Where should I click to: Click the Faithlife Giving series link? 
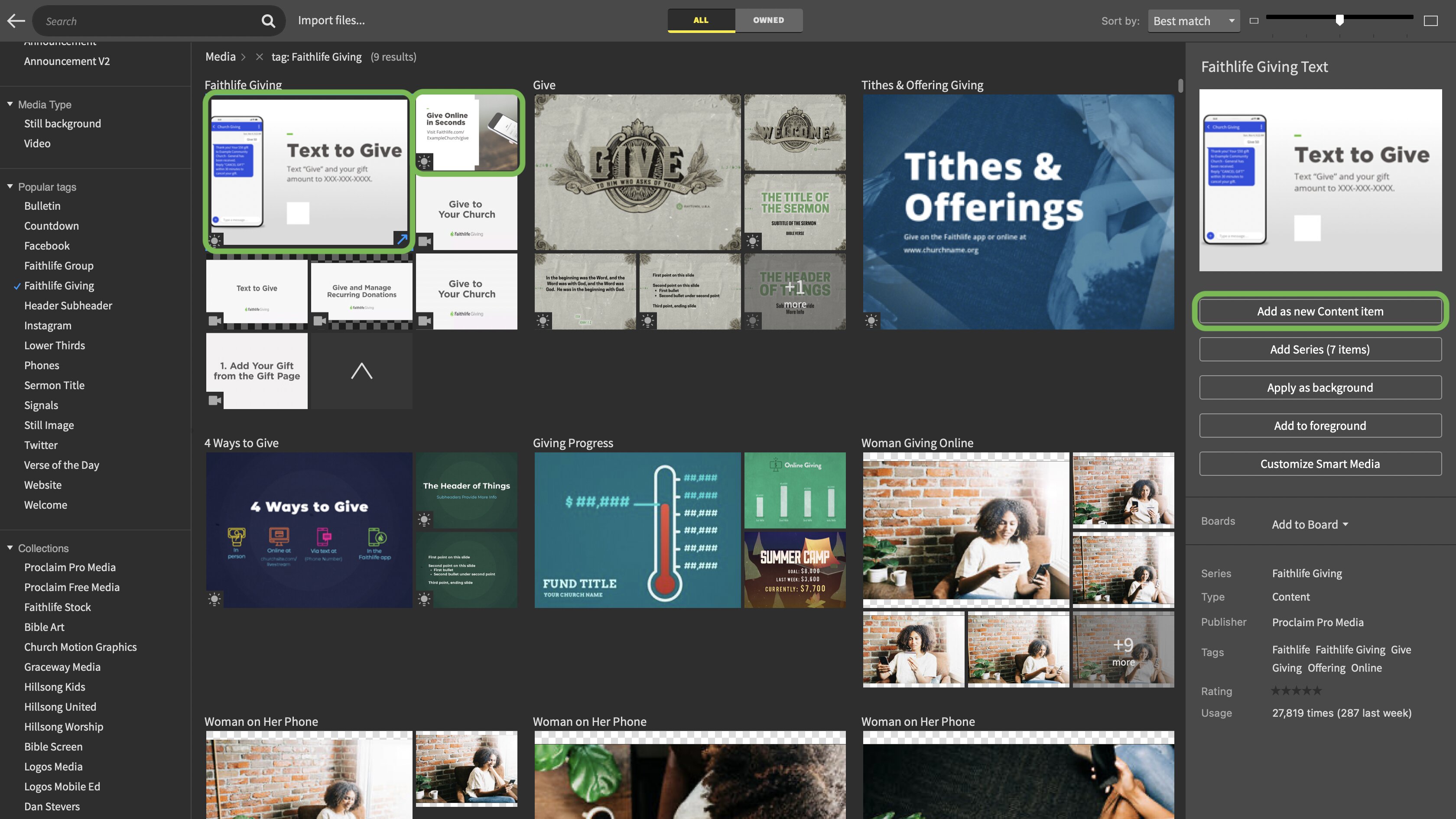point(1307,573)
